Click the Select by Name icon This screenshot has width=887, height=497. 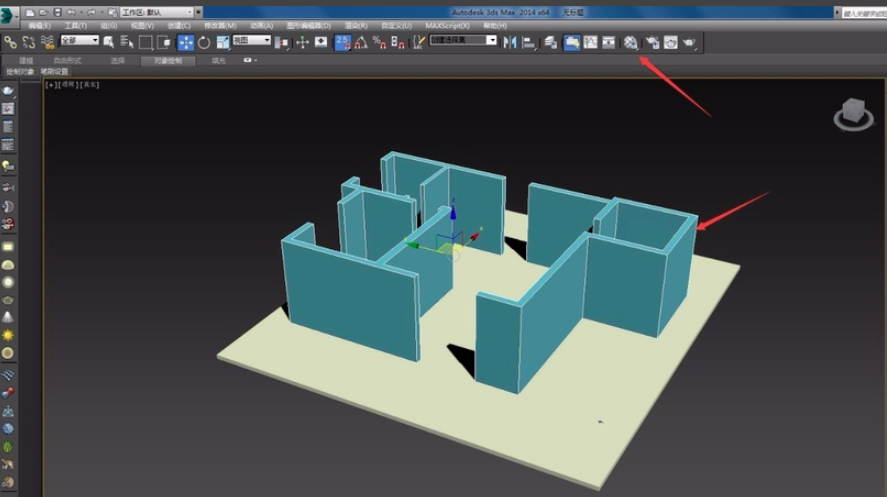[x=127, y=42]
